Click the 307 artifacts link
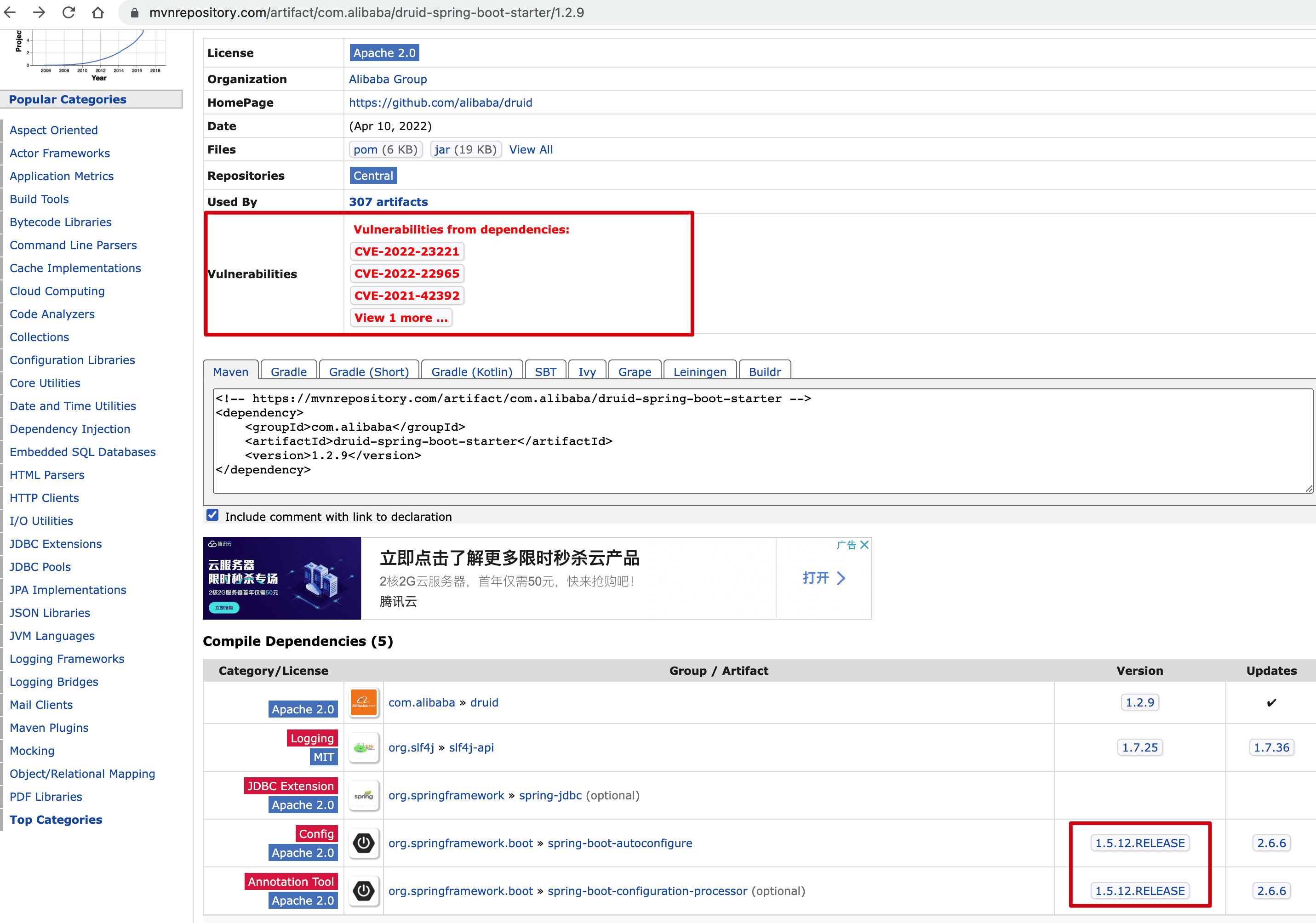The width and height of the screenshot is (1316, 923). [x=388, y=202]
